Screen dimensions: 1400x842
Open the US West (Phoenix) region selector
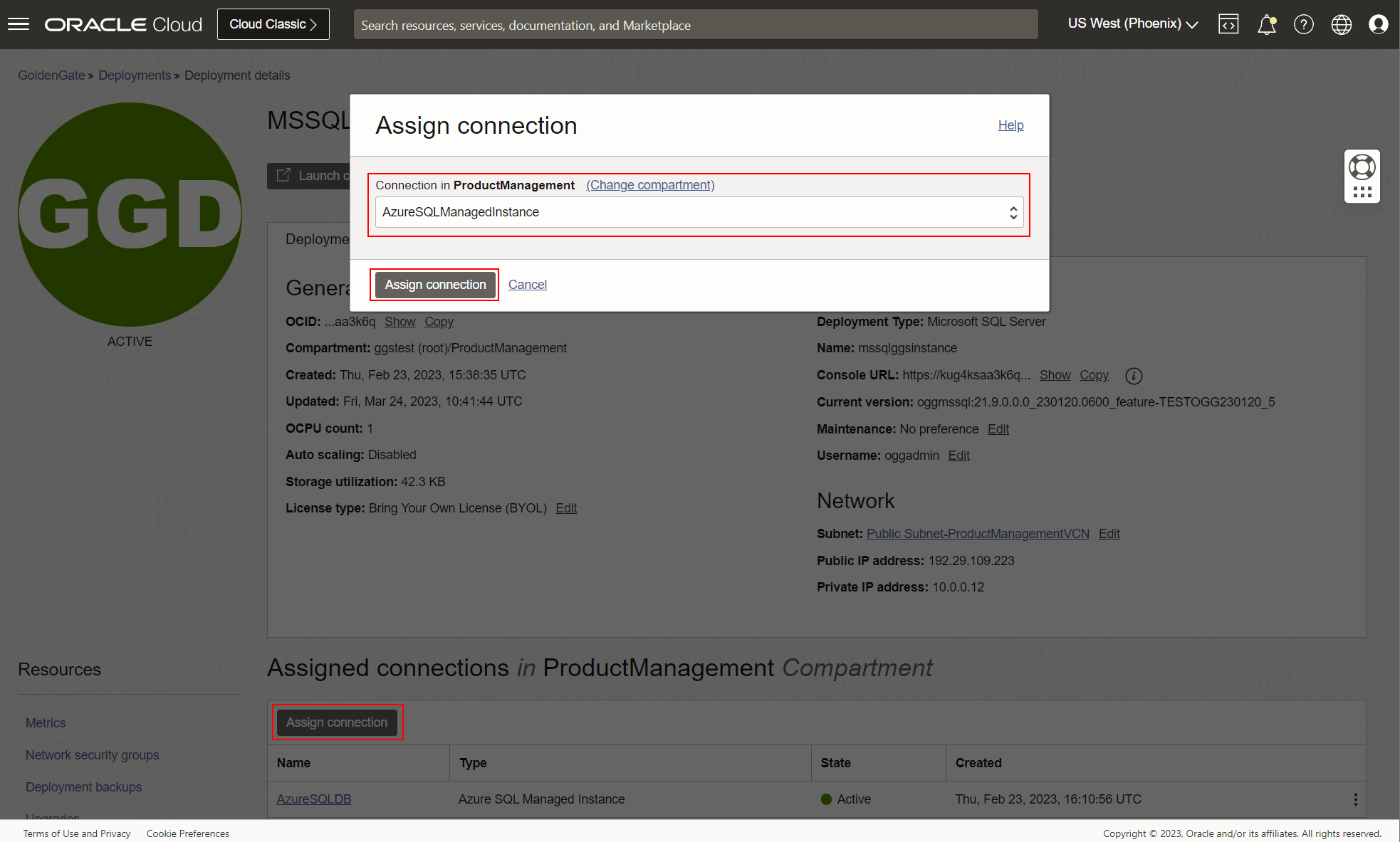pos(1132,23)
